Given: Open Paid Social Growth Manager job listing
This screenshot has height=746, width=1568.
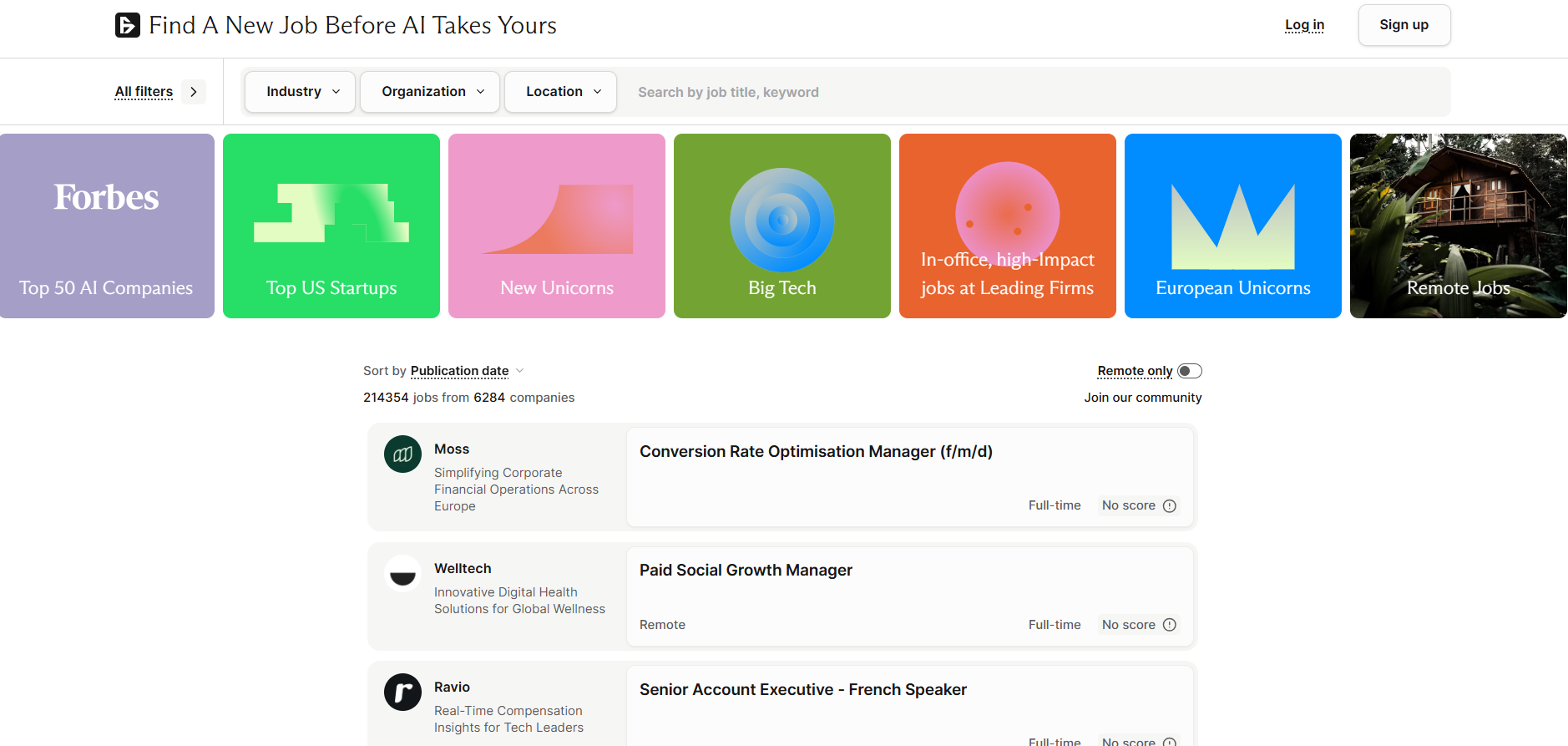Looking at the screenshot, I should [x=746, y=571].
